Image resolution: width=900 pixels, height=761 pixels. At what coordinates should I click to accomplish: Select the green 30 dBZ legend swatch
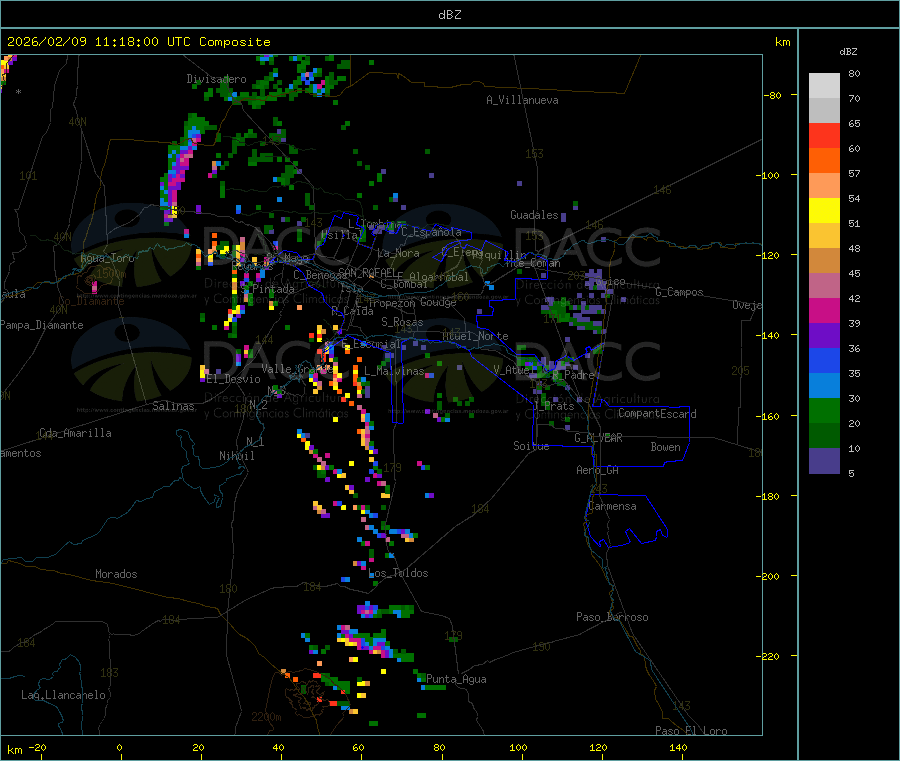(824, 410)
